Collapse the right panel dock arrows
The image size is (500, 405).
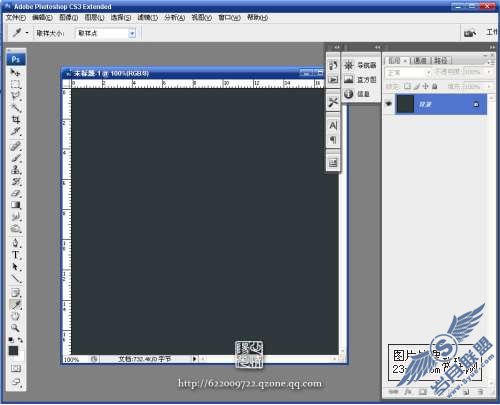pos(492,47)
